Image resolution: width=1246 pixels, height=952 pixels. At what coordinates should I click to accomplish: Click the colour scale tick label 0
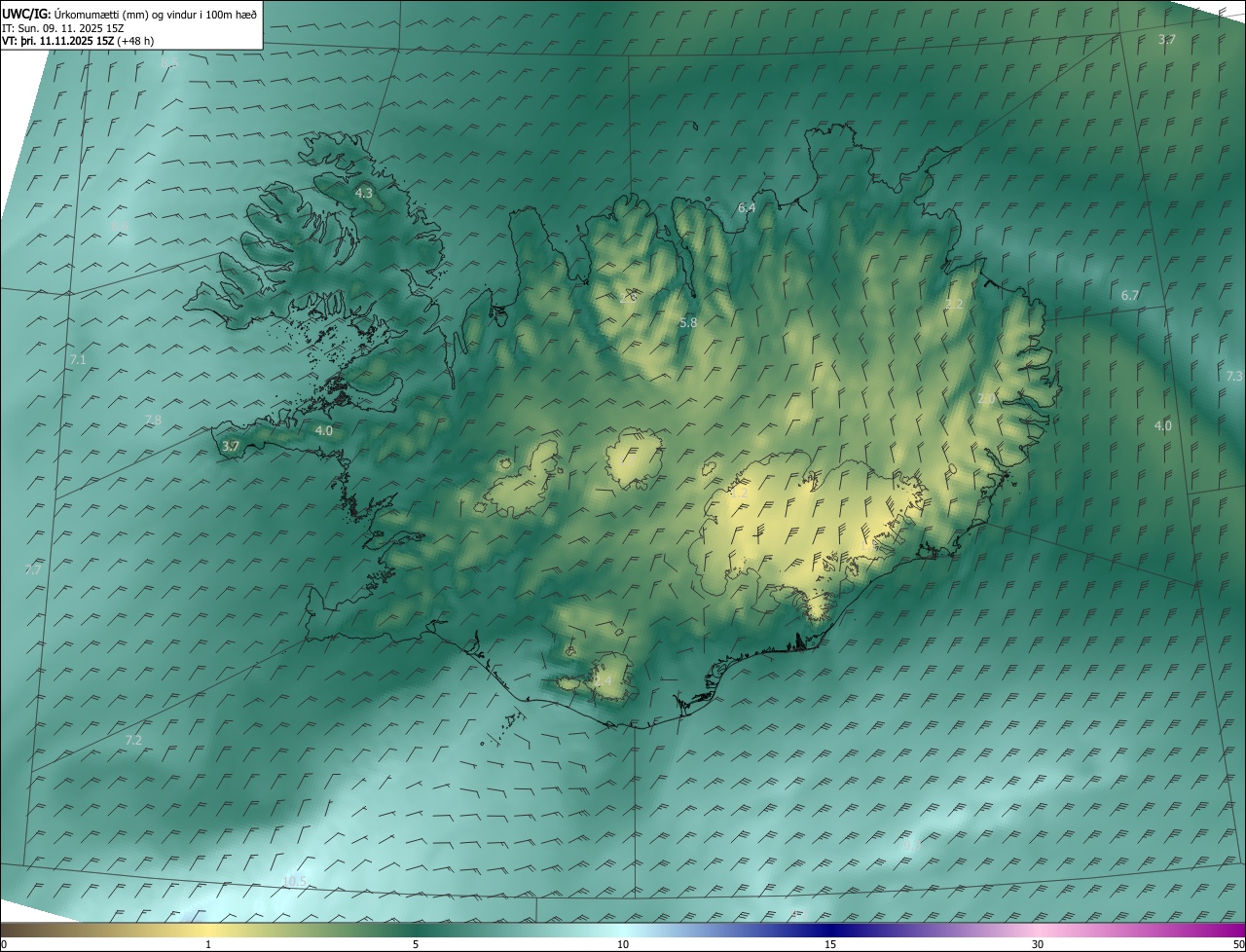pyautogui.click(x=4, y=945)
